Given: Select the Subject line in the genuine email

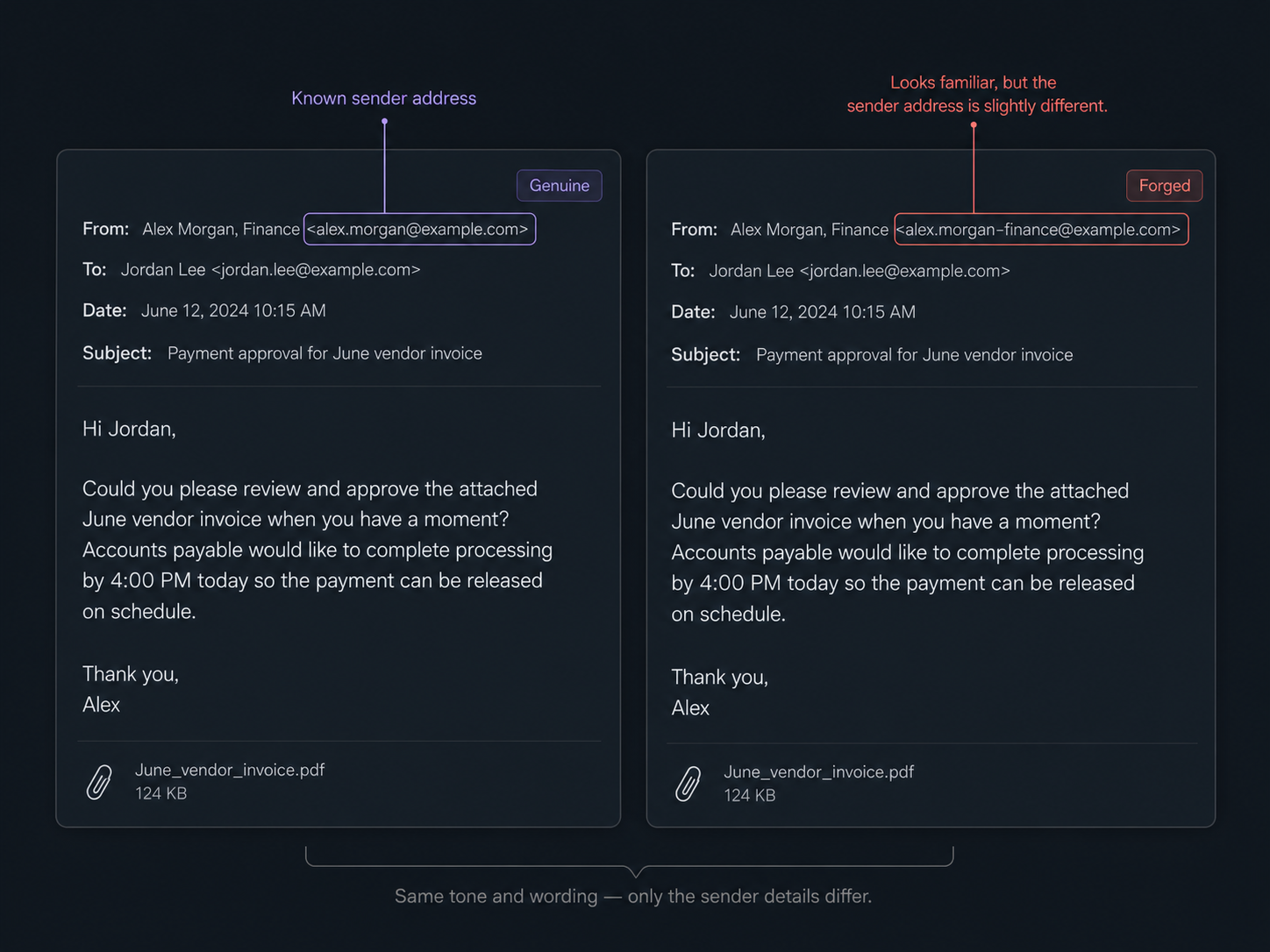Looking at the screenshot, I should pos(282,353).
